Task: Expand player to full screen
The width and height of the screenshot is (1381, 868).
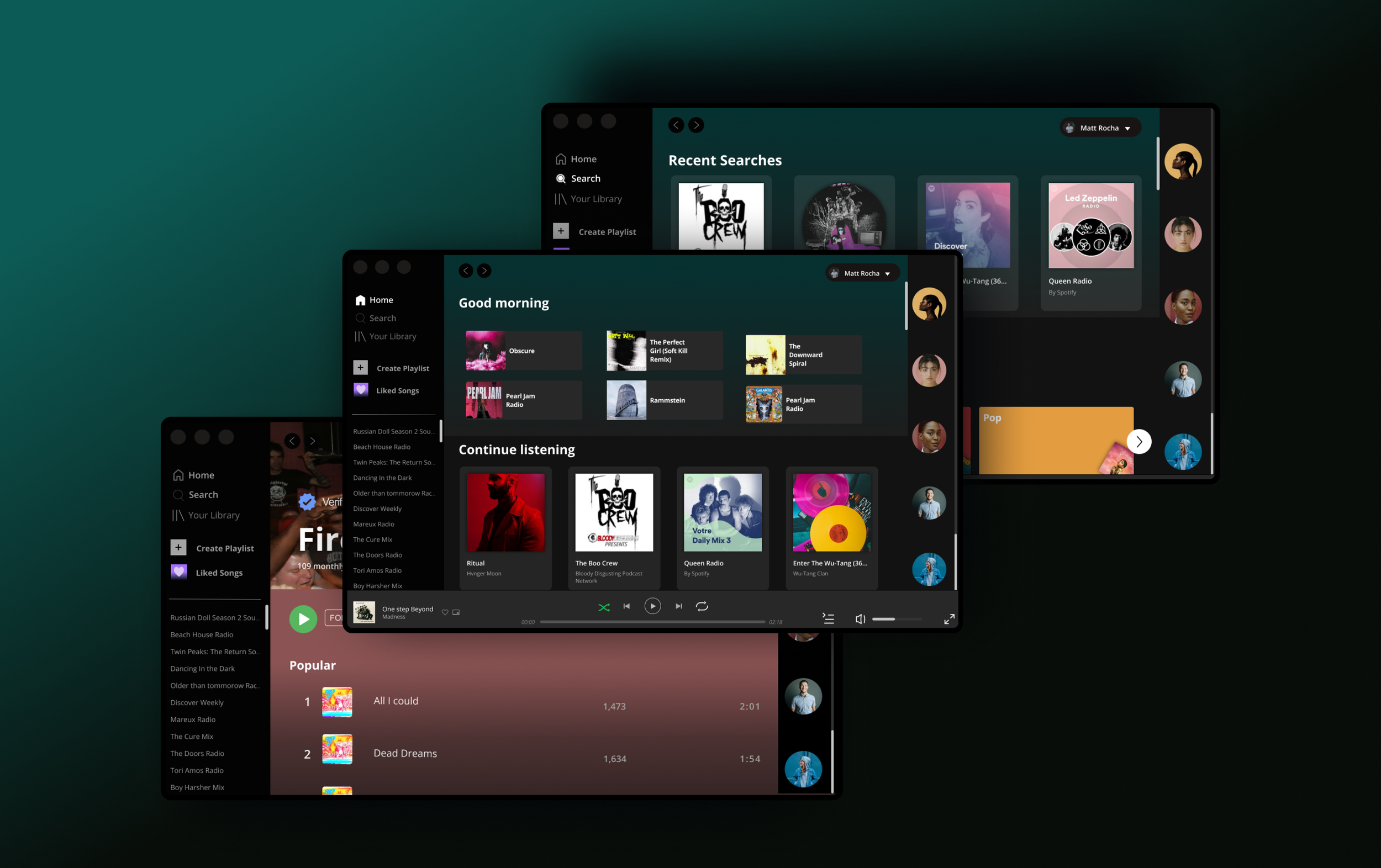Action: (949, 618)
